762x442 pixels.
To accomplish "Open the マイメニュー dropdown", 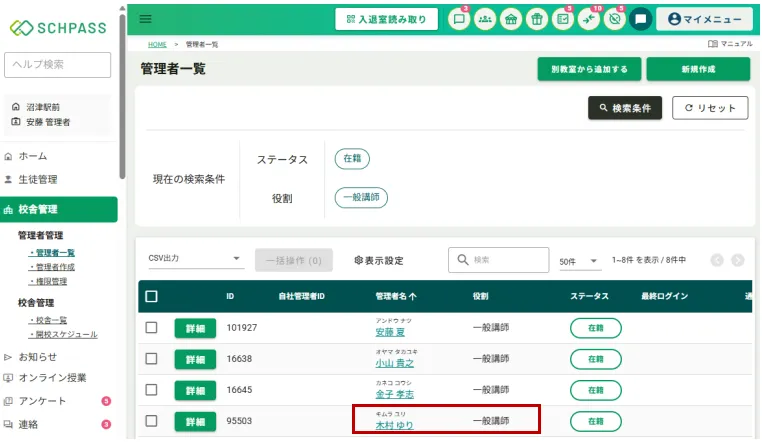I will pos(704,19).
